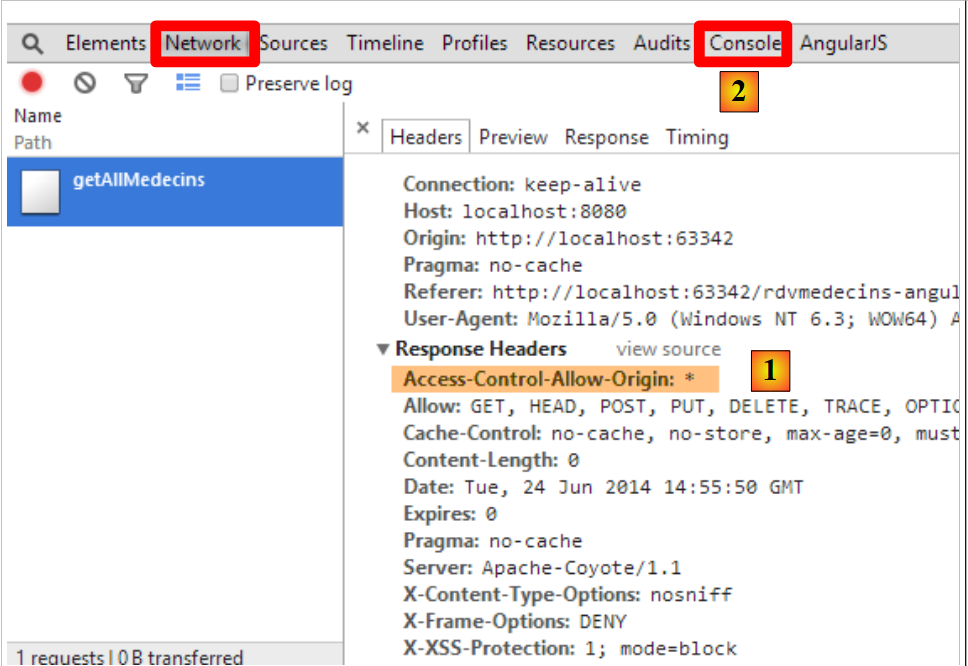Switch to the Console tab
Screen dimensions: 968x666
(744, 44)
